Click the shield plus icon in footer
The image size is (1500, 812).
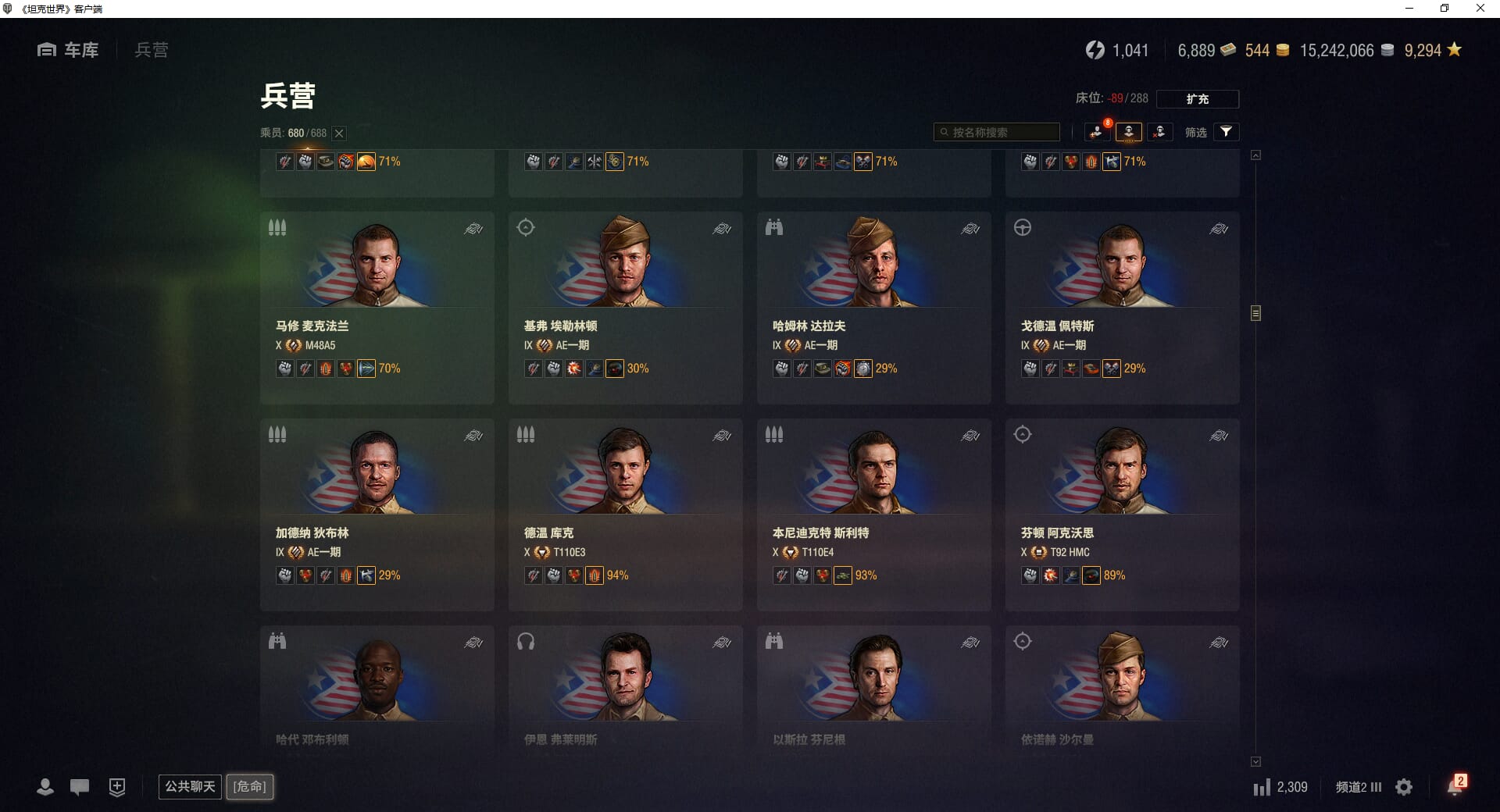(117, 787)
